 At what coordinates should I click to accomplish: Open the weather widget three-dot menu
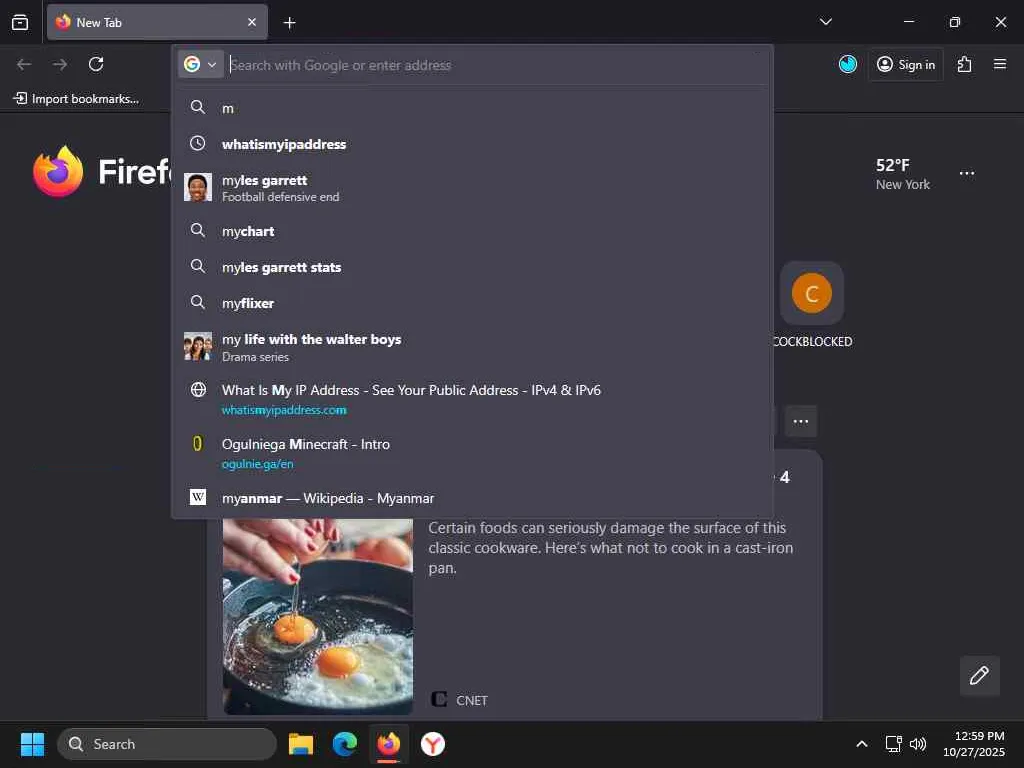967,173
